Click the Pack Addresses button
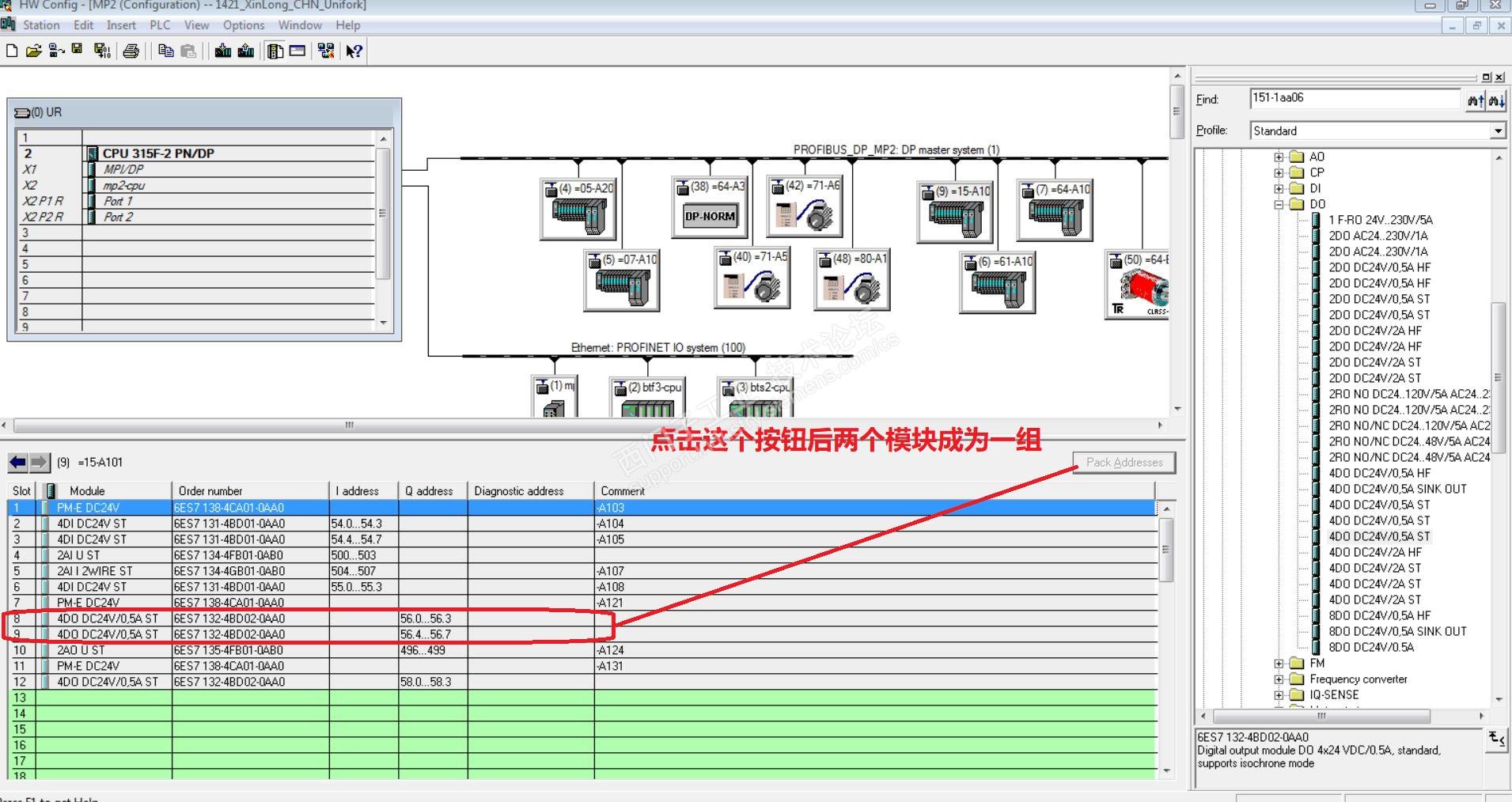 (x=1124, y=462)
